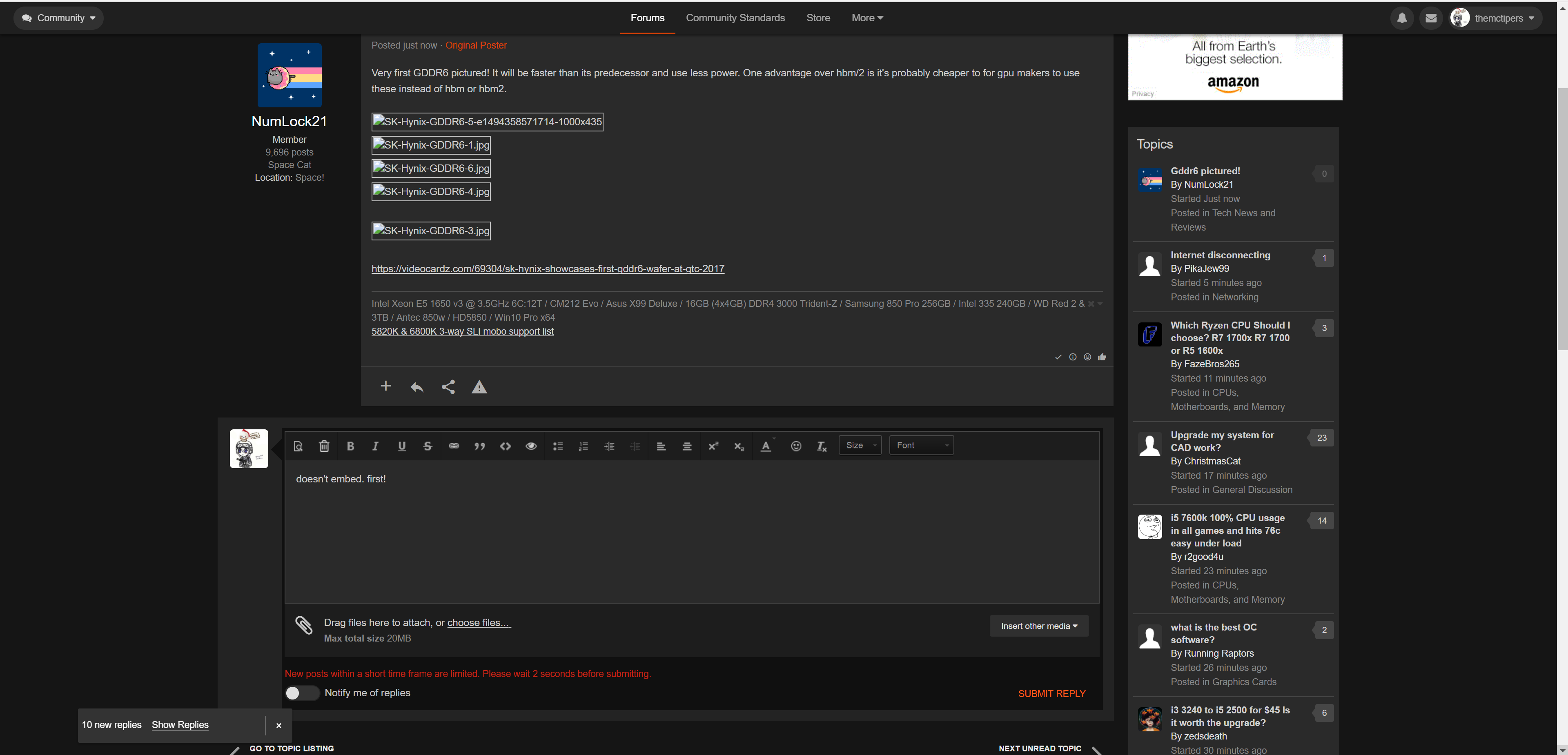Give thumbs up reaction to post

point(1102,357)
